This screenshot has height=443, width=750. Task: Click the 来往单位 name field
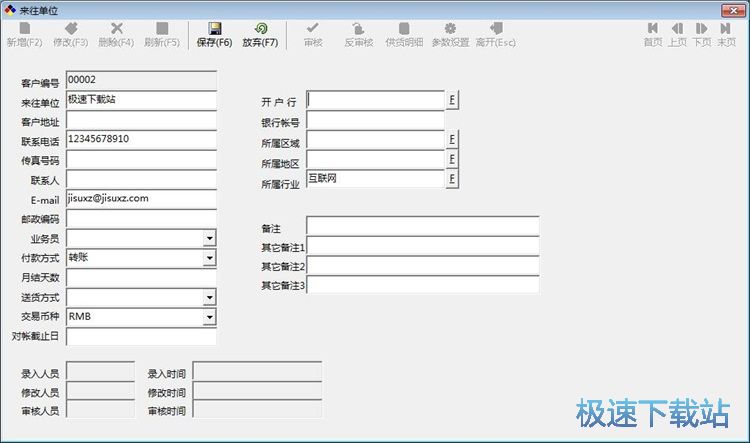(x=141, y=100)
